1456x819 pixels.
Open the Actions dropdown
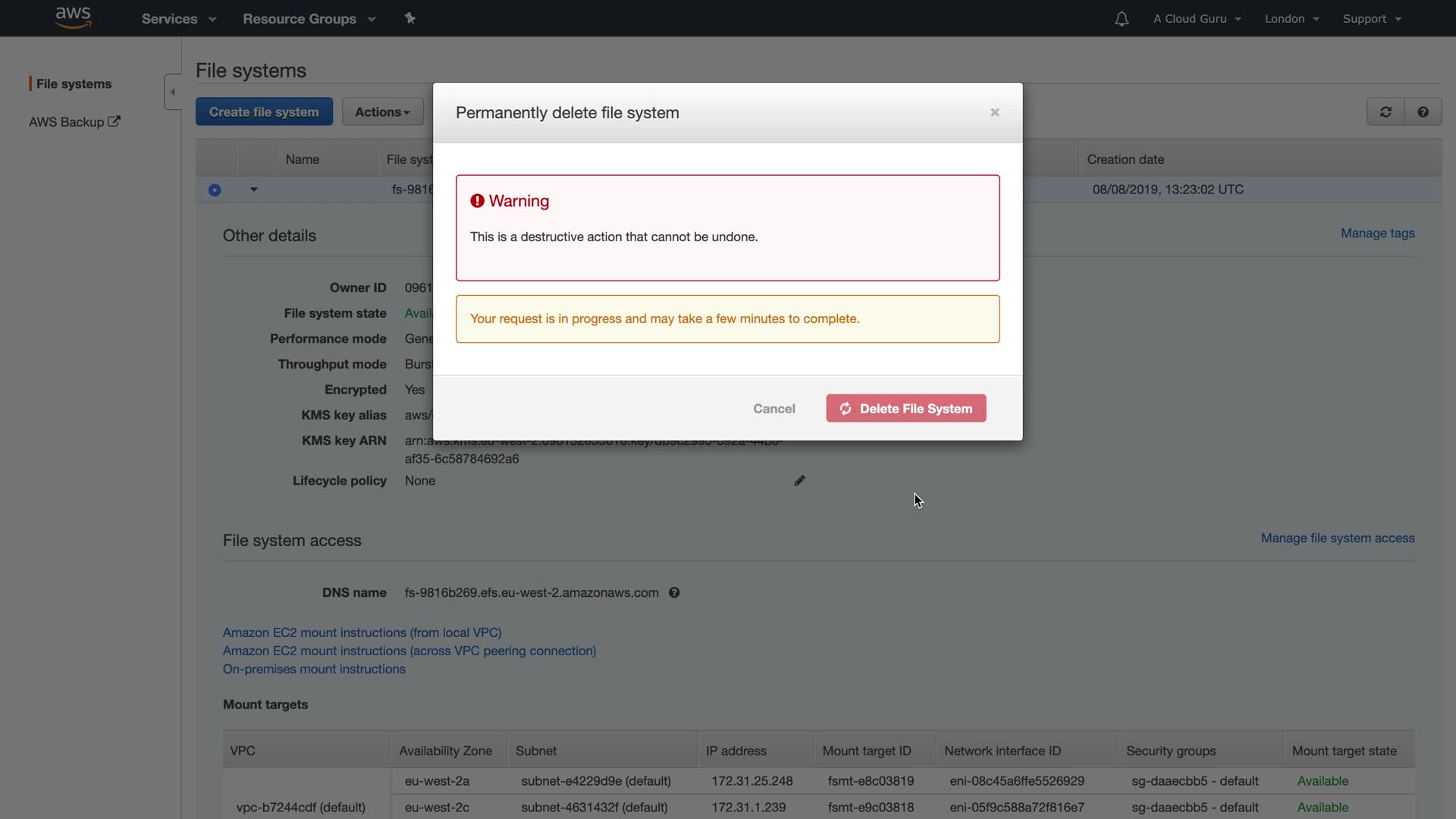point(382,112)
